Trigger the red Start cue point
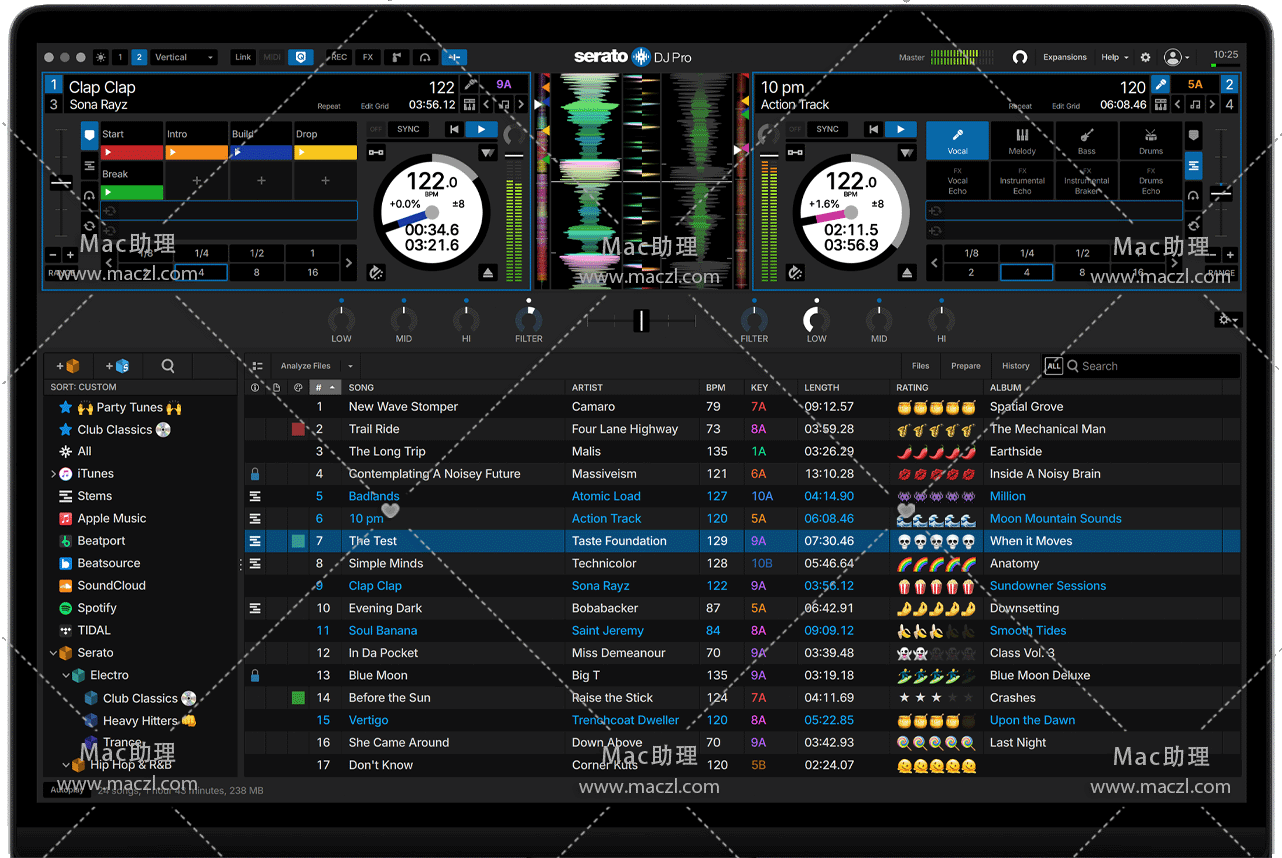Image resolution: width=1282 pixels, height=858 pixels. 132,153
